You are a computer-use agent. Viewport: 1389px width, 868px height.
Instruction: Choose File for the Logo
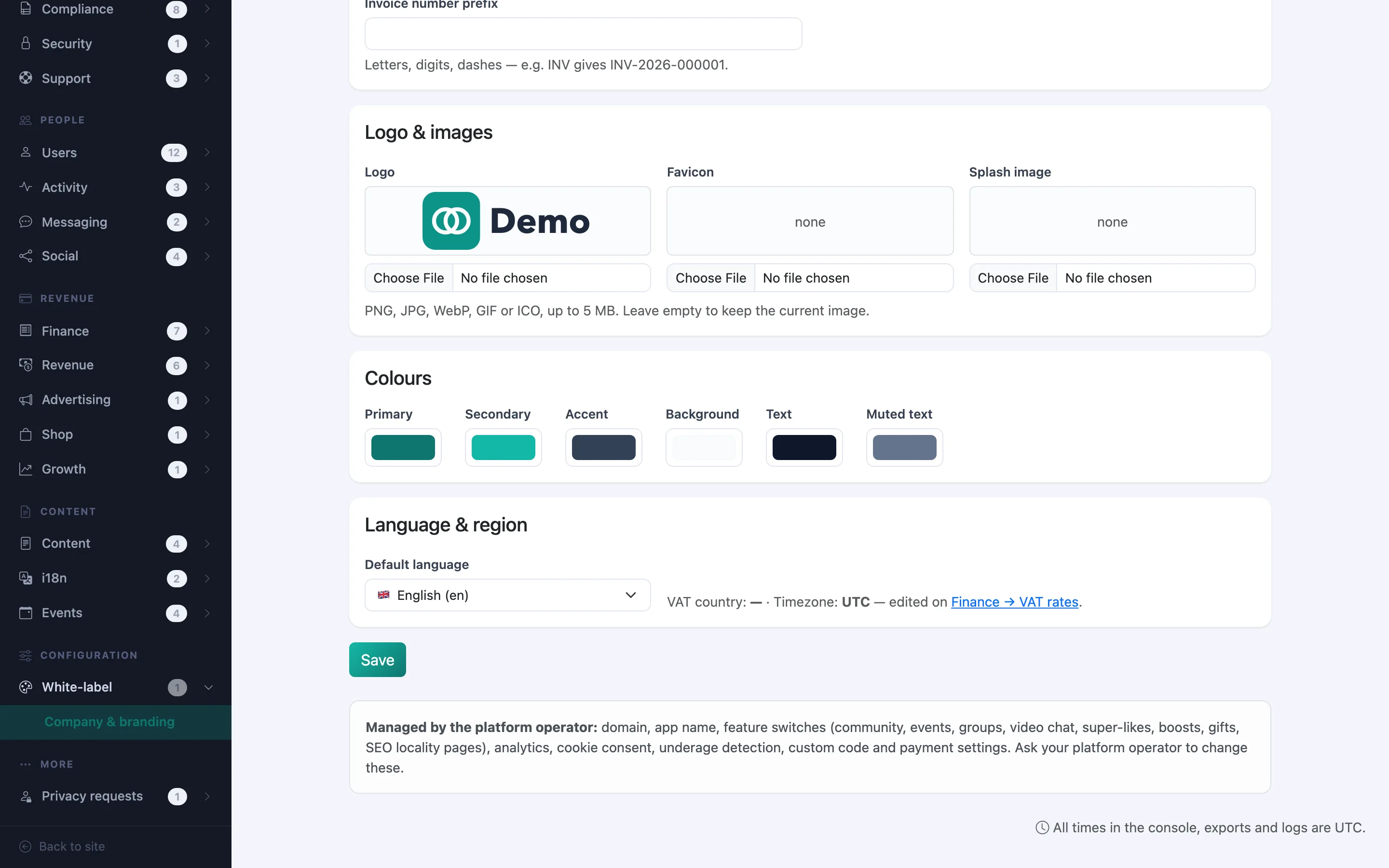click(x=409, y=278)
